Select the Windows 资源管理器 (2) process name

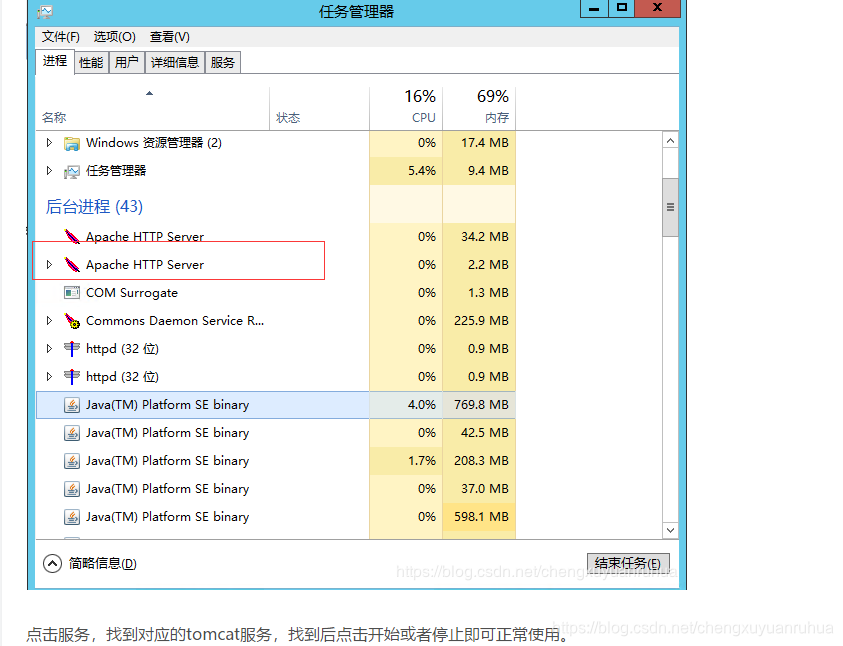154,143
